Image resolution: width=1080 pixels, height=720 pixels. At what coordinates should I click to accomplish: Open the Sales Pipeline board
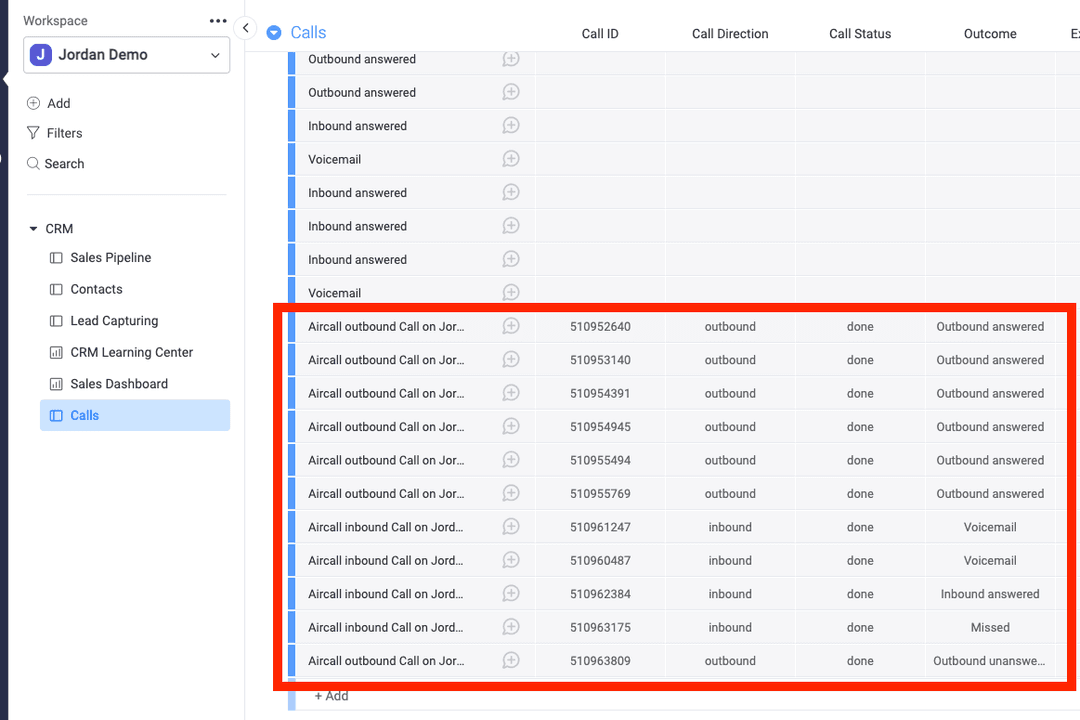[x=110, y=257]
